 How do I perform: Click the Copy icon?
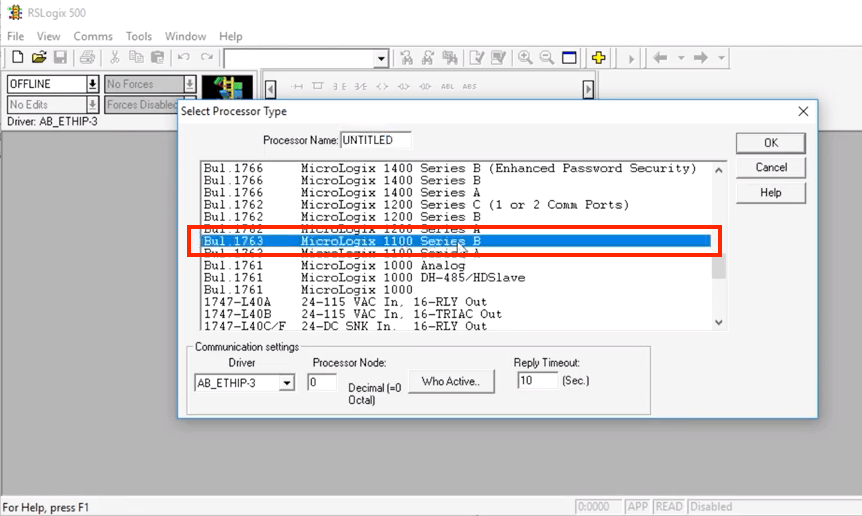point(136,57)
